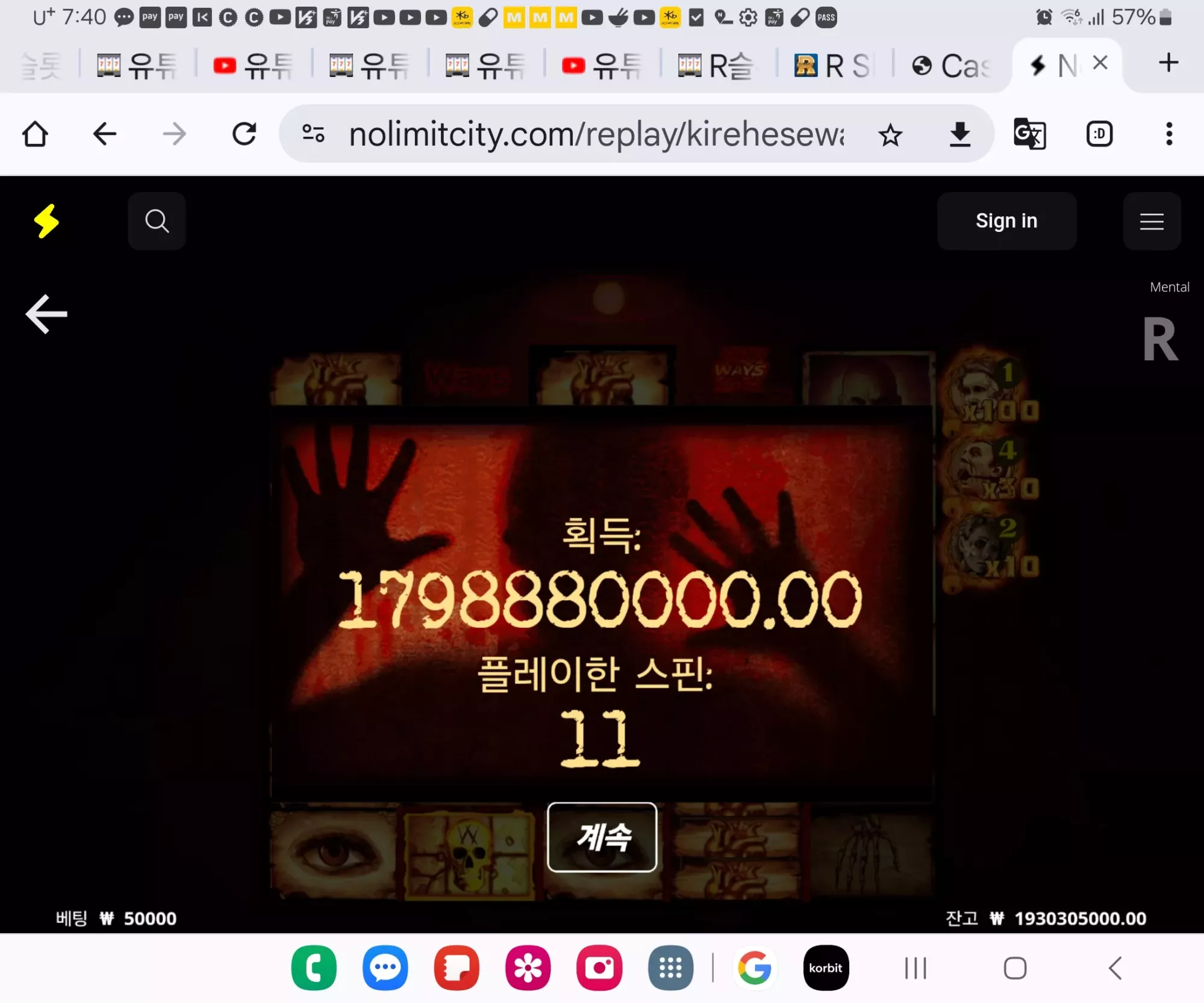Open Chrome's three-dot overflow menu

coord(1169,134)
